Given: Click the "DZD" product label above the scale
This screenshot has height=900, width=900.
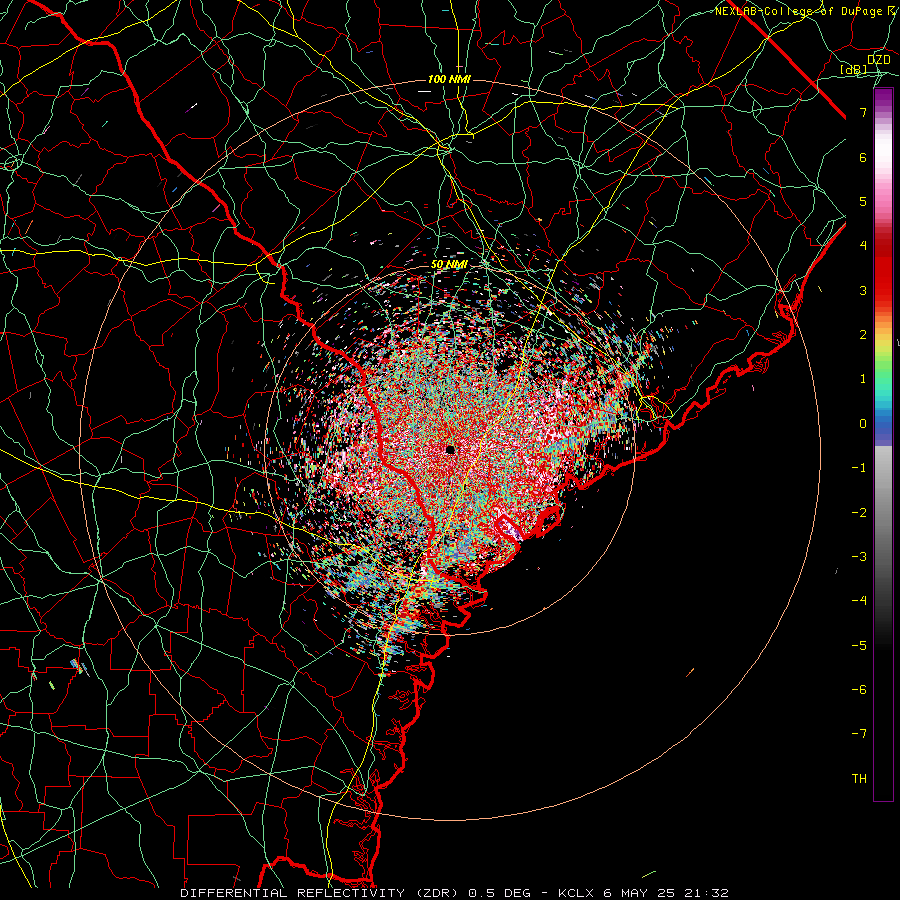Looking at the screenshot, I should click(879, 60).
